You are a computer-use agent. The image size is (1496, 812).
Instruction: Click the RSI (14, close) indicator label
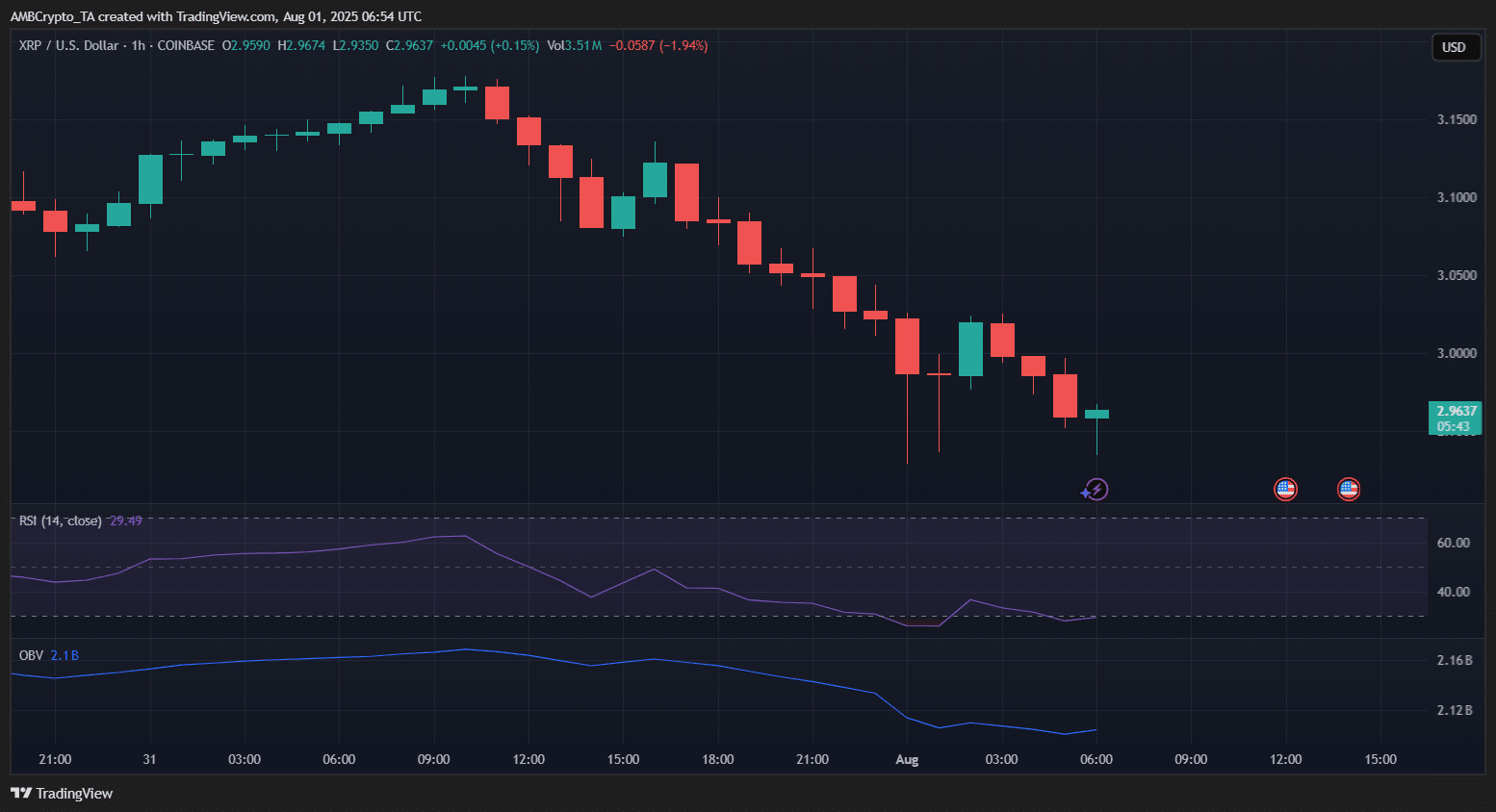click(x=60, y=520)
